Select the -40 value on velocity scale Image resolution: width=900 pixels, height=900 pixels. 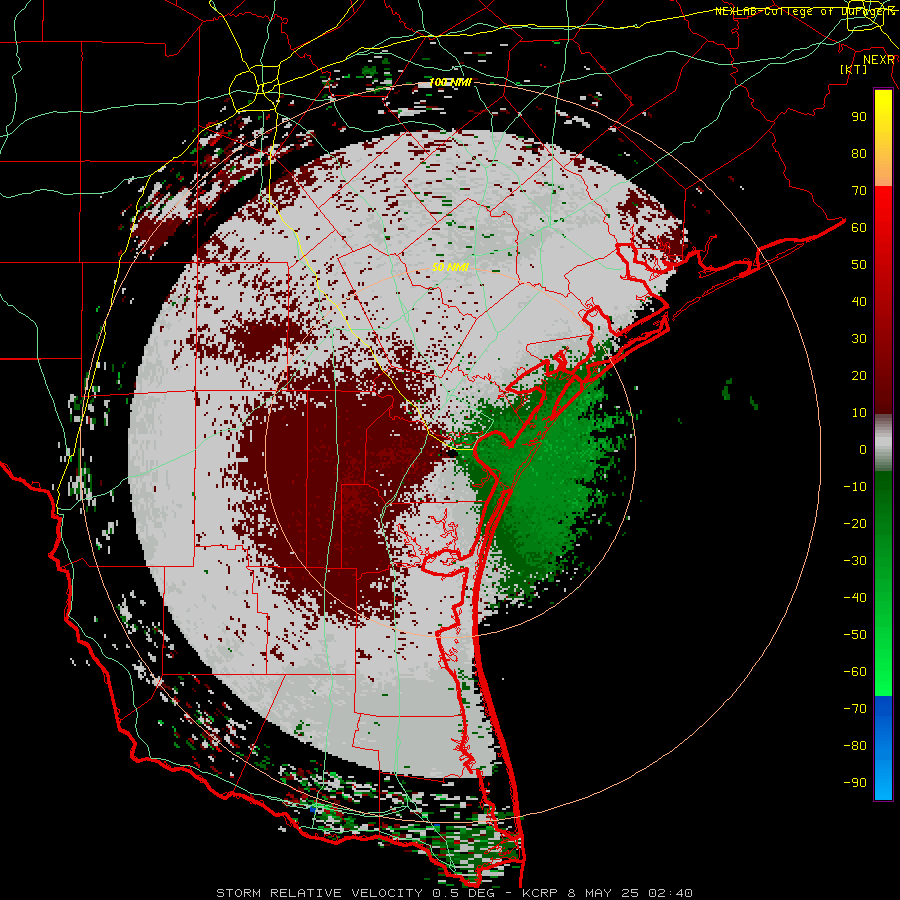coord(855,598)
